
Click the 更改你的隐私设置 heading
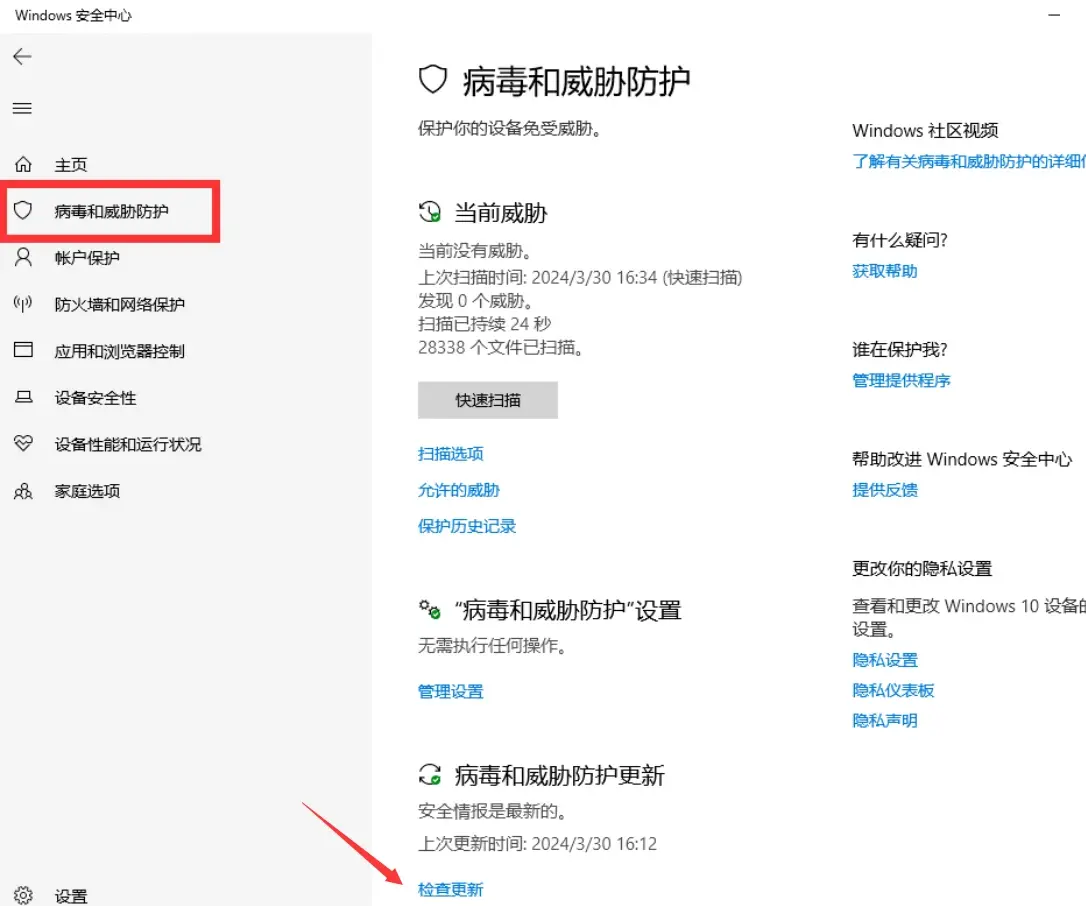[x=923, y=569]
